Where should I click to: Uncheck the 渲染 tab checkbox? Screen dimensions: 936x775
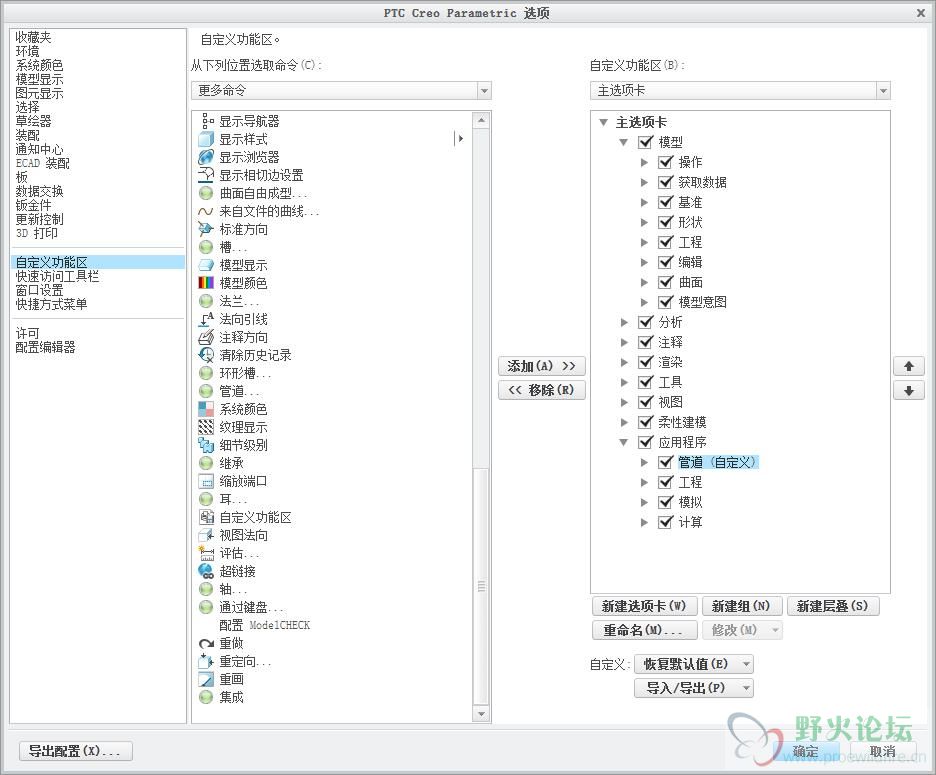[645, 362]
